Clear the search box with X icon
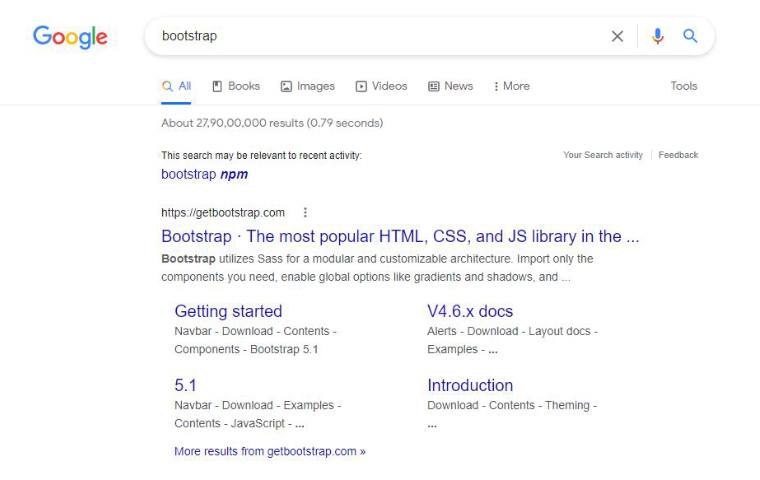The height and width of the screenshot is (480, 760). (617, 36)
